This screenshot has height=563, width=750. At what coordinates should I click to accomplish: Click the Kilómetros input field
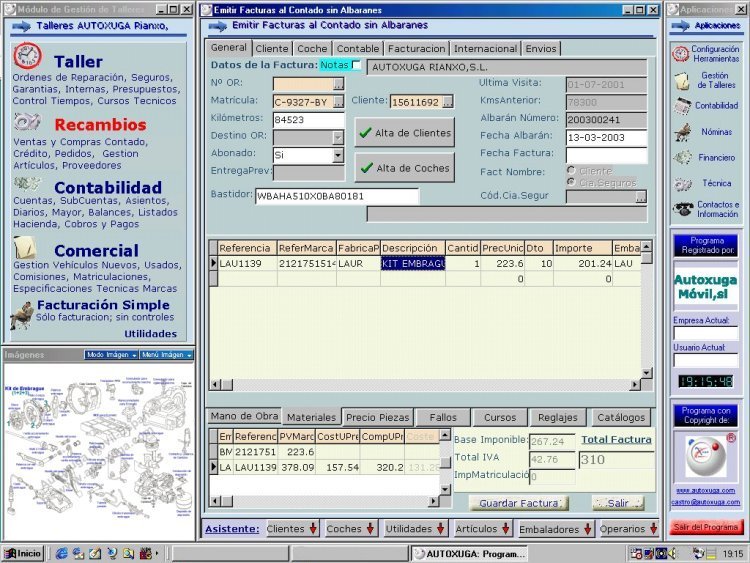309,120
